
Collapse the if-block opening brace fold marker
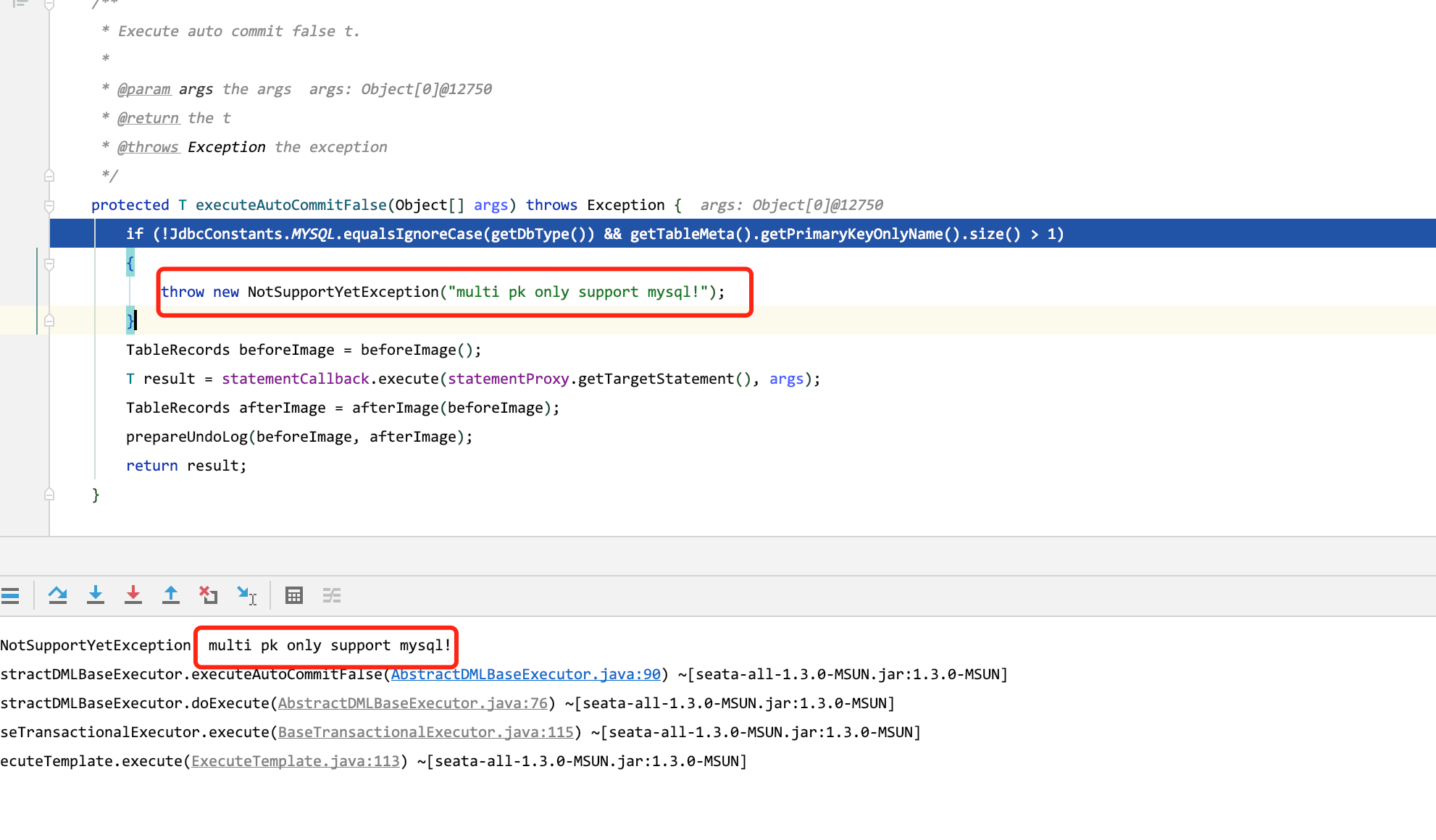click(x=49, y=264)
